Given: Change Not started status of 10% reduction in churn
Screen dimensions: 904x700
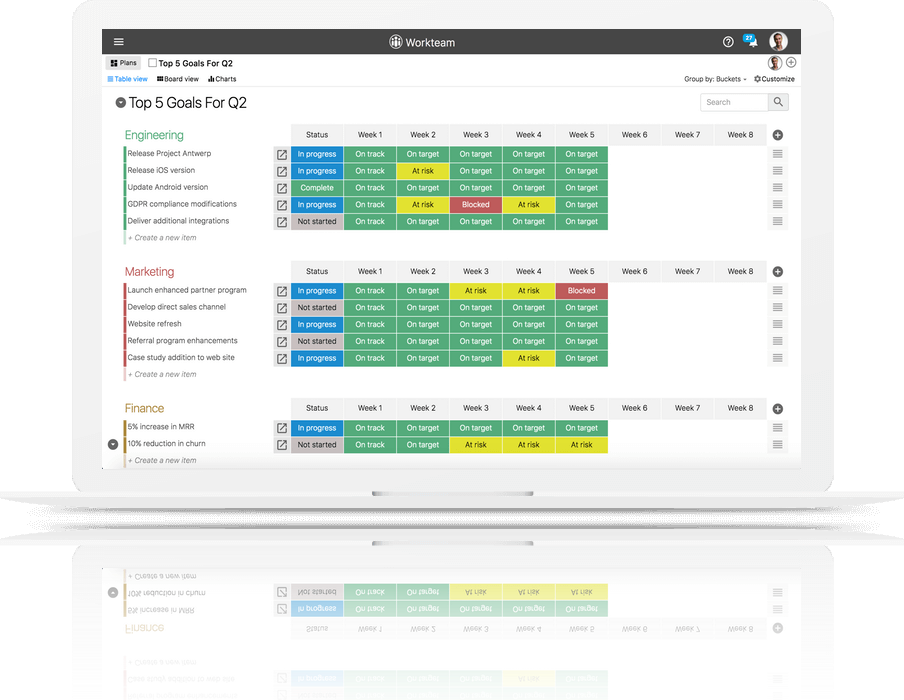Looking at the screenshot, I should (317, 445).
